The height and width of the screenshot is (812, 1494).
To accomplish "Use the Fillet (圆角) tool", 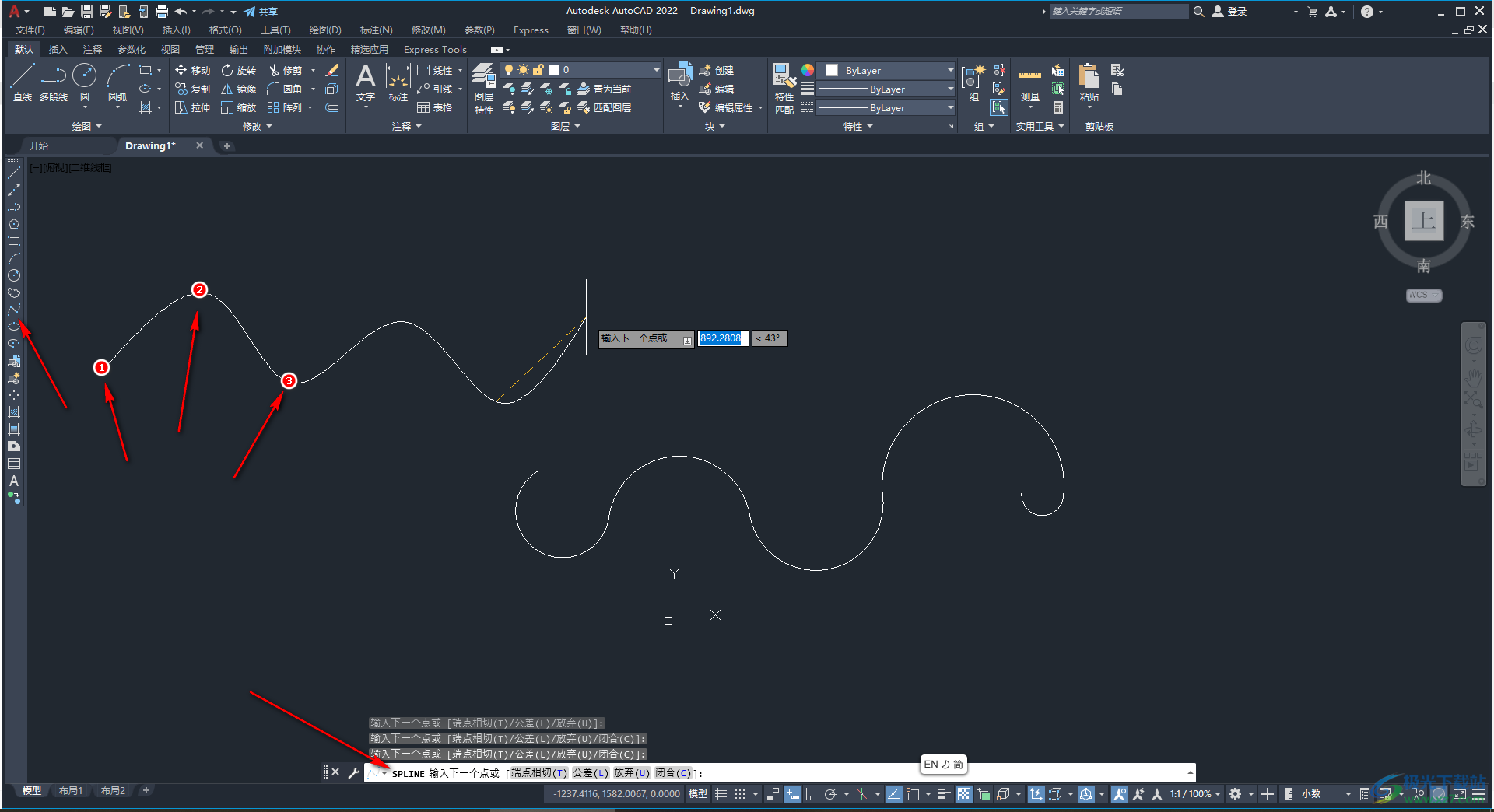I will 285,89.
